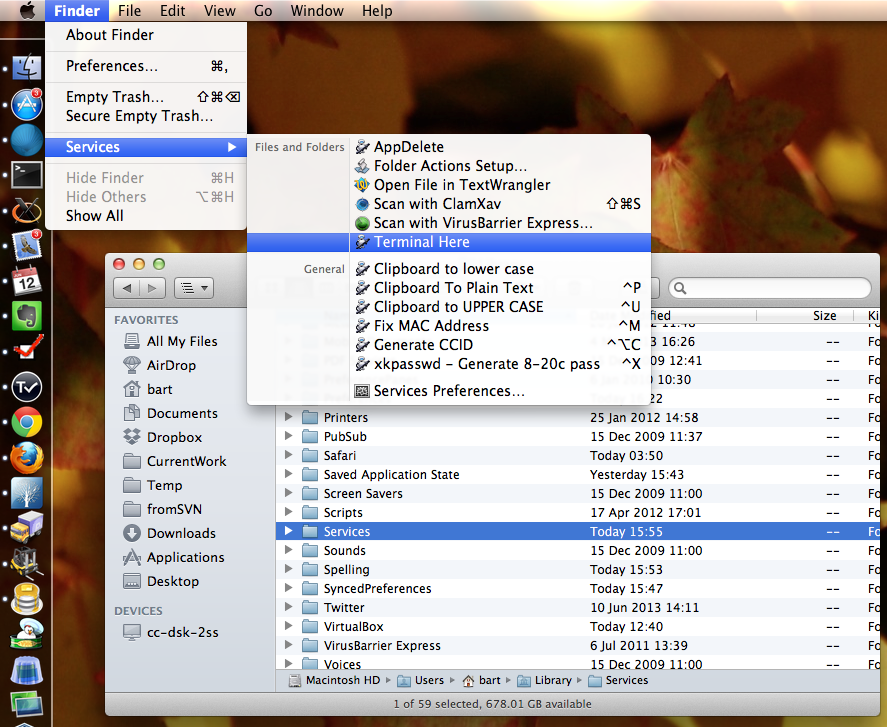Open the red checkmark dock app
Screen dimensions: 887x727
pos(27,349)
